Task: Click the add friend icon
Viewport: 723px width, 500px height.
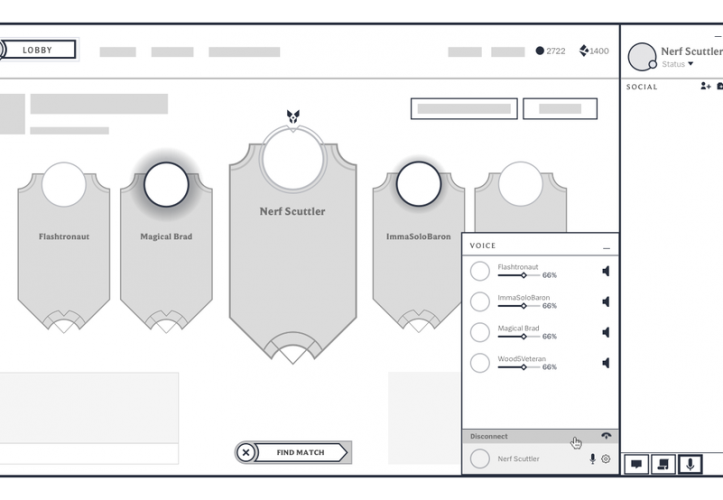Action: pos(704,87)
